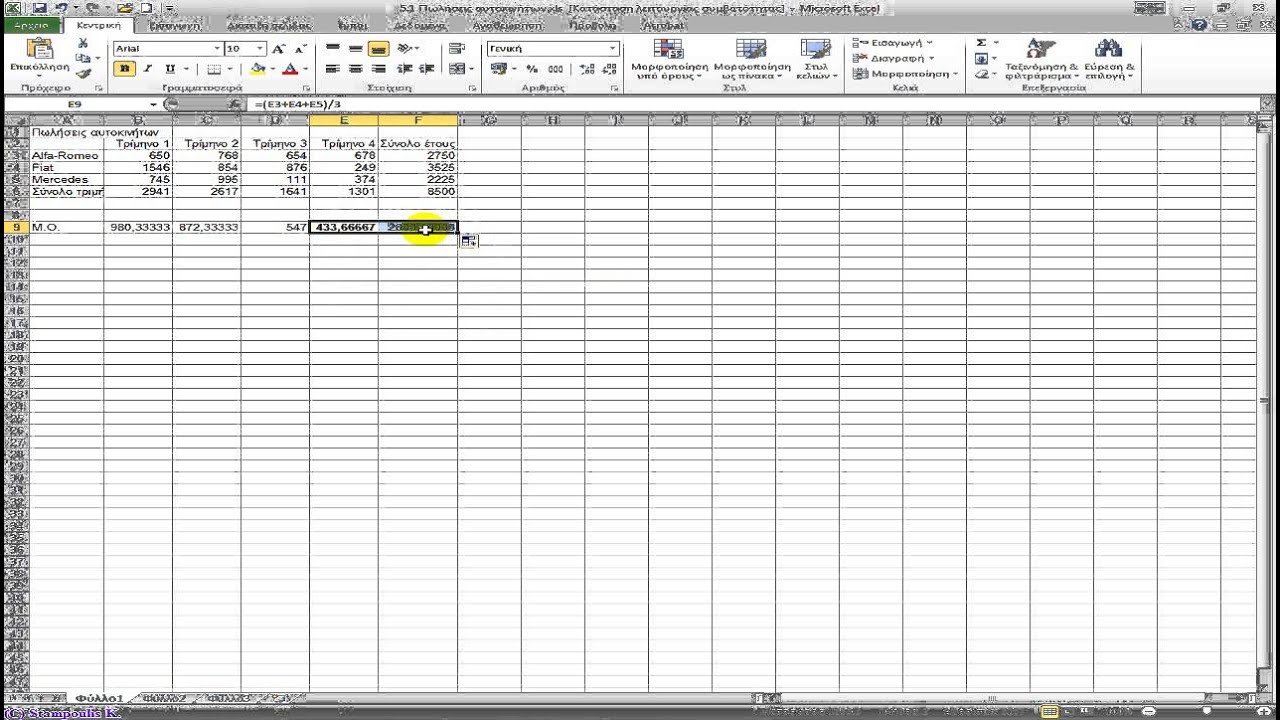Increase font size with the large A icon

click(x=279, y=48)
